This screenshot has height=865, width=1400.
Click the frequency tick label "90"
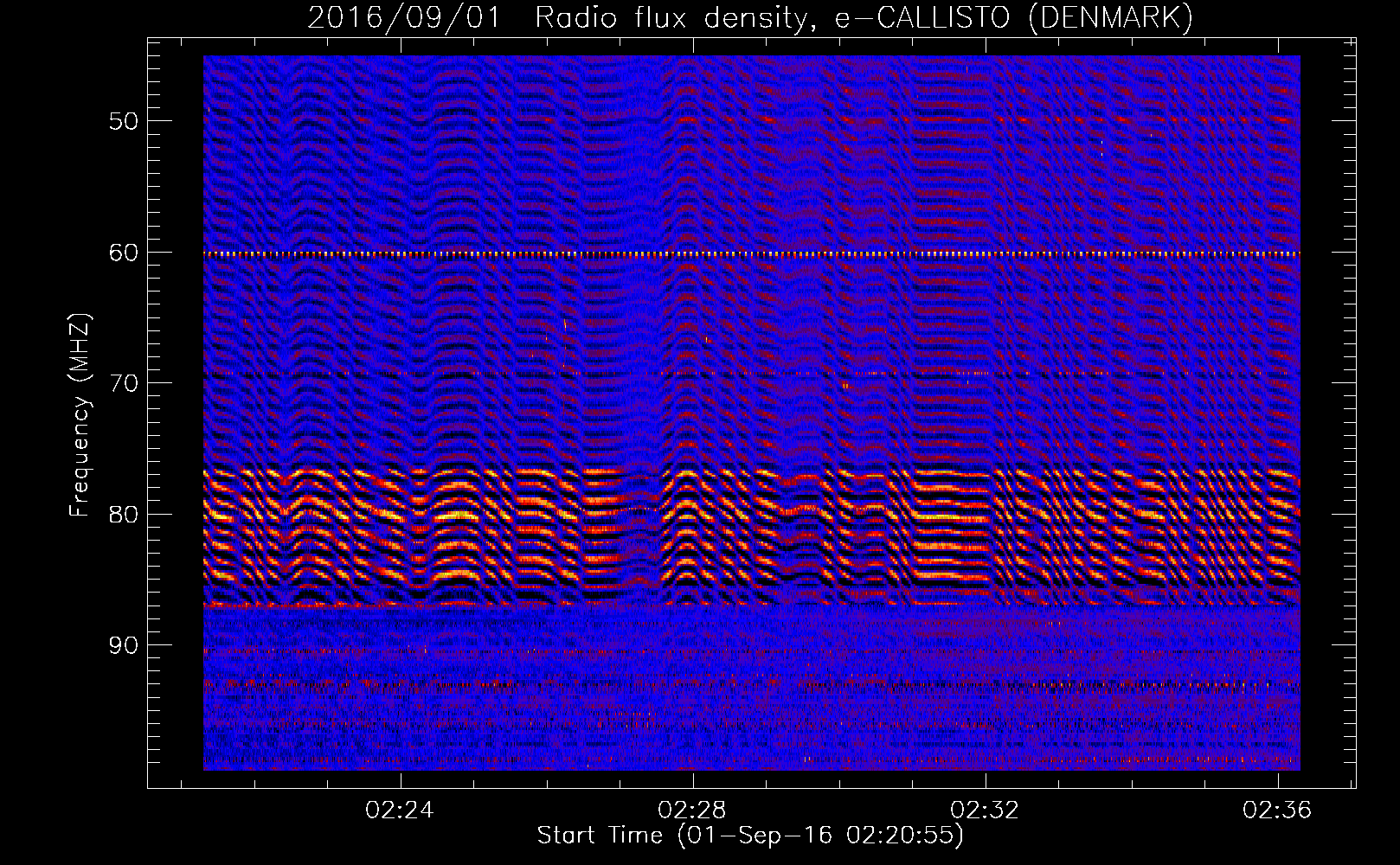(x=124, y=645)
